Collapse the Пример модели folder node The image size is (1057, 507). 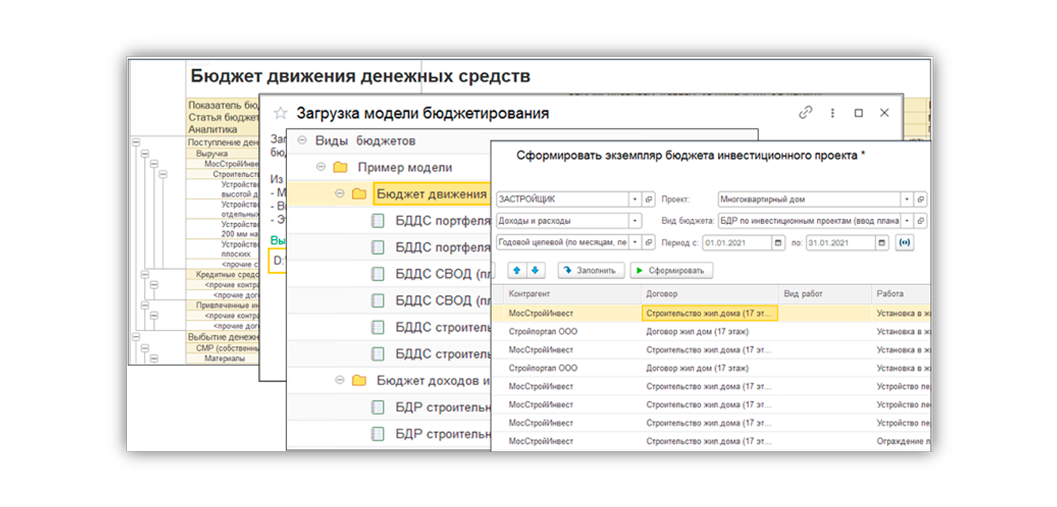[x=320, y=167]
